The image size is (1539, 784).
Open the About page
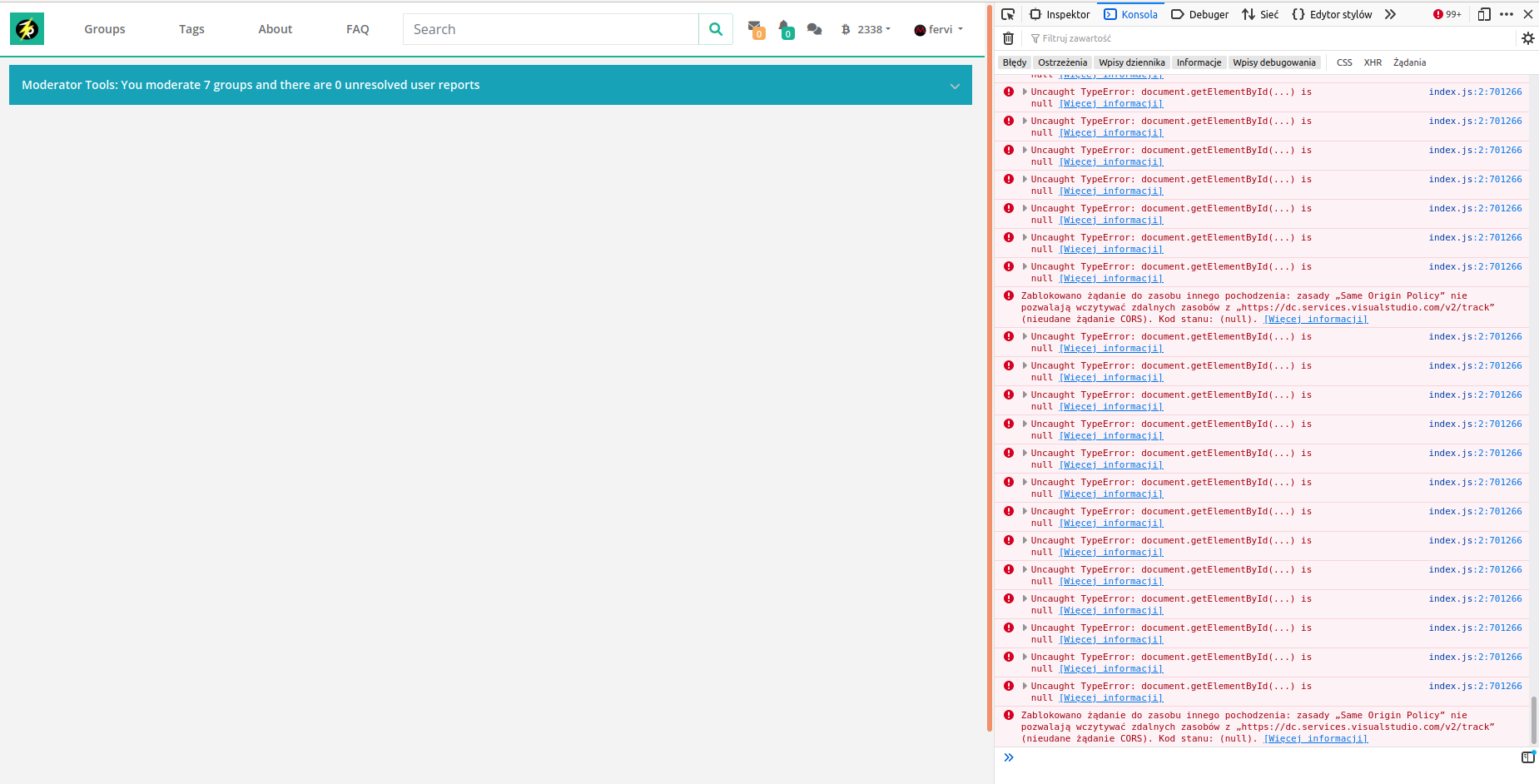click(276, 29)
